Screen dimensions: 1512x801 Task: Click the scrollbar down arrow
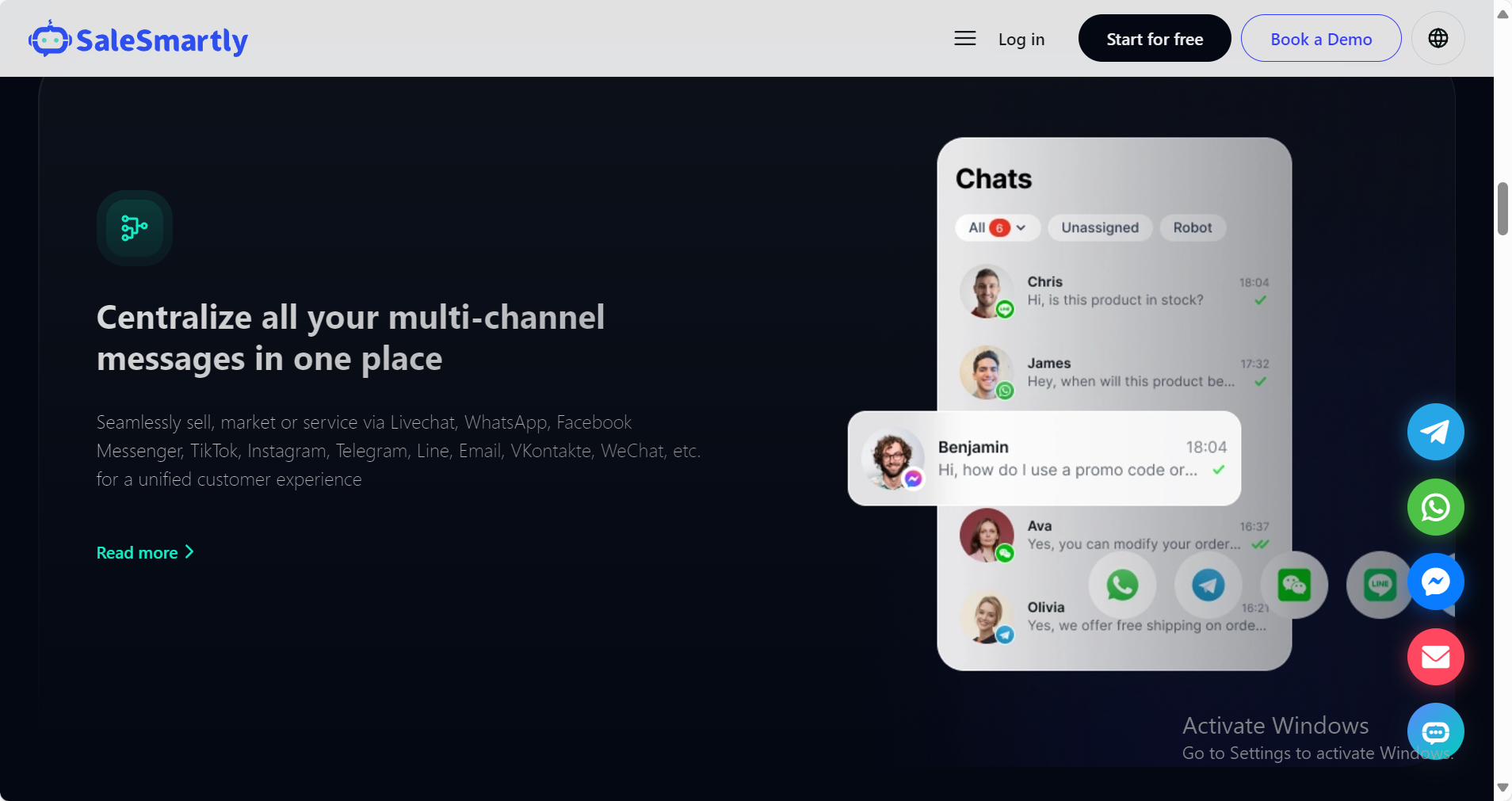(x=1502, y=788)
